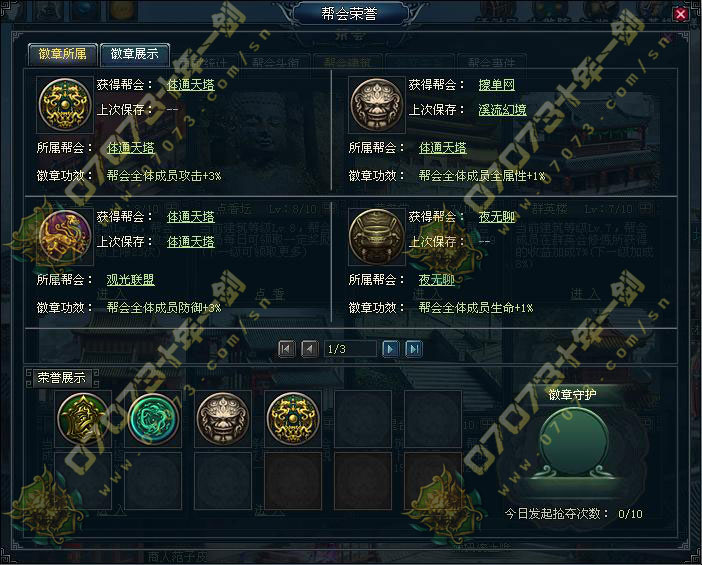Click the green 徽章守护 orb slot
702x565 pixels.
coord(575,441)
